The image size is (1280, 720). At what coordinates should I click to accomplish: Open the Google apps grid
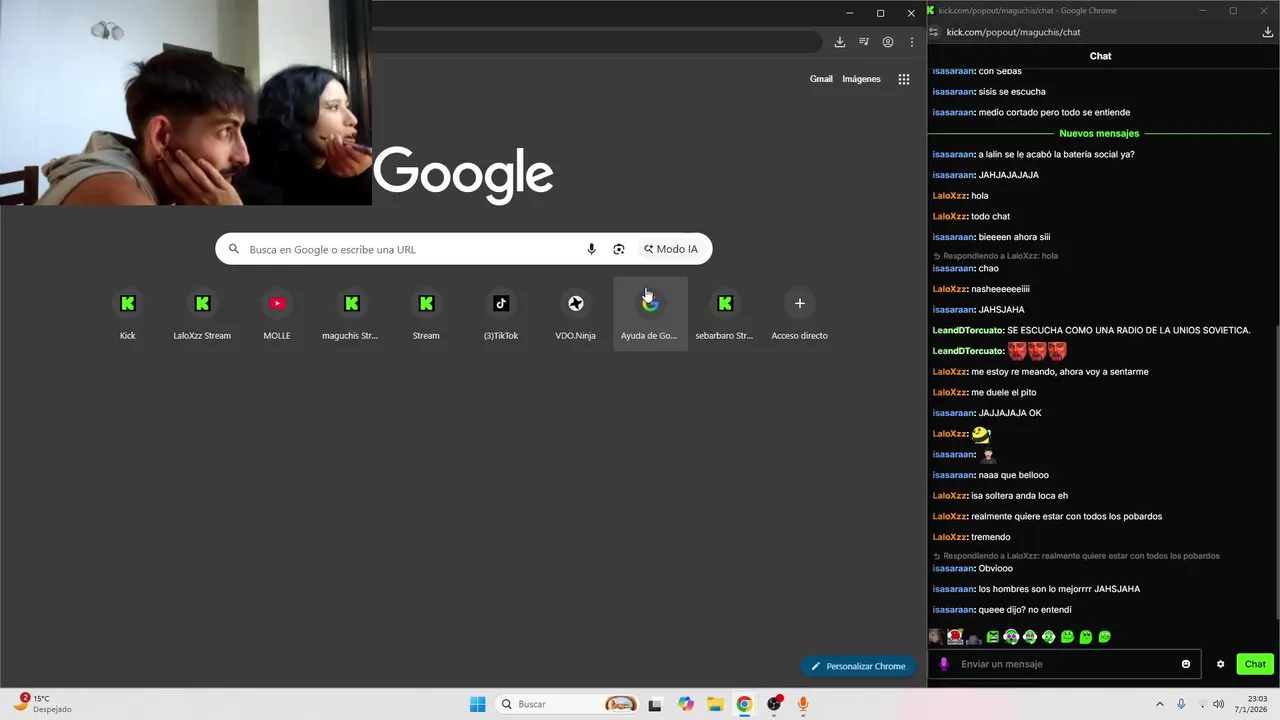point(904,79)
